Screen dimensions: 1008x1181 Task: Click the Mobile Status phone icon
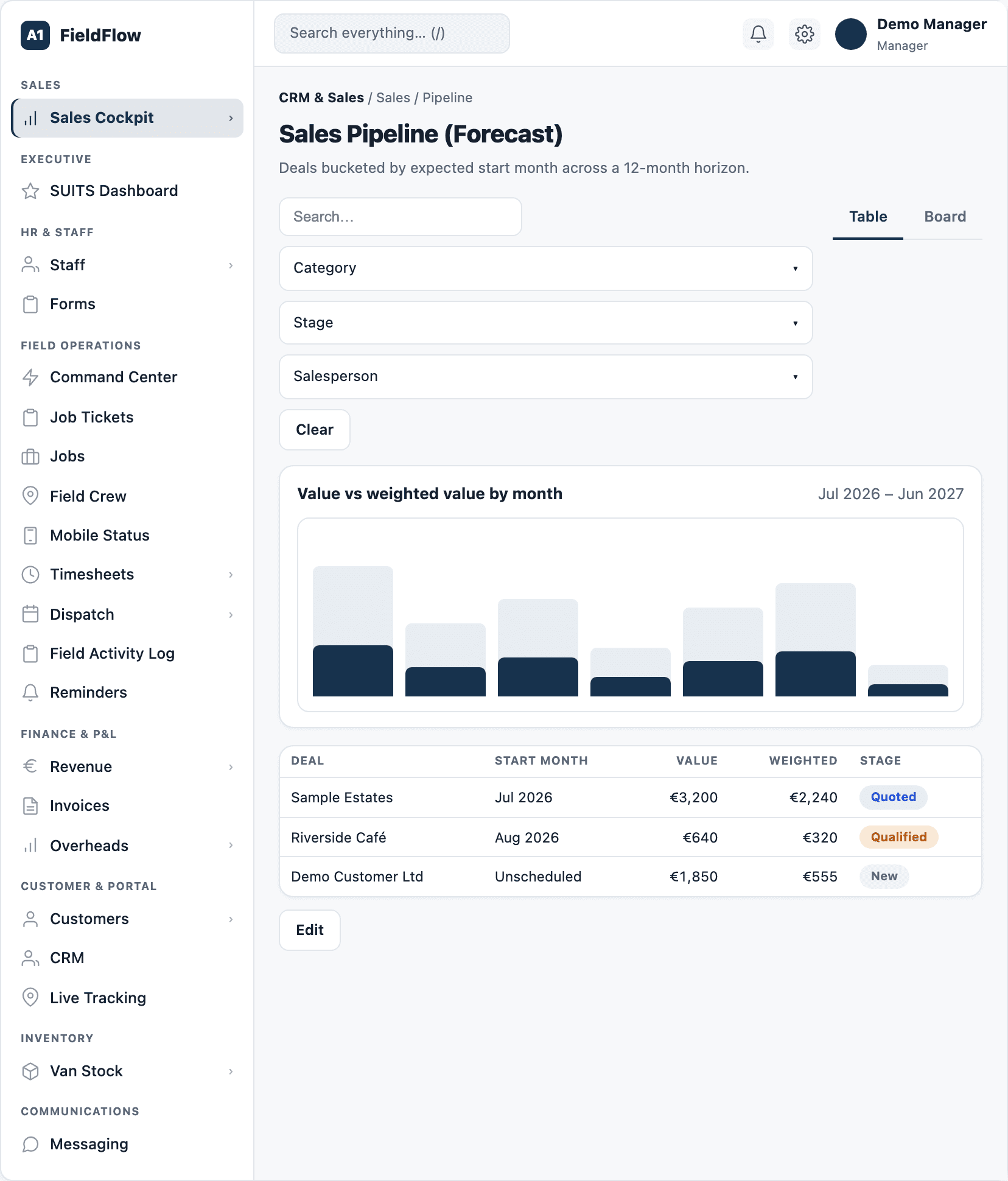point(30,536)
